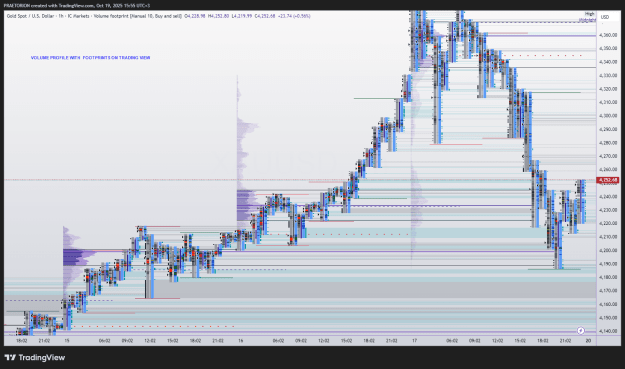This screenshot has width=625, height=369.
Task: Click the 4,200.00 price axis label
Action: tap(608, 250)
